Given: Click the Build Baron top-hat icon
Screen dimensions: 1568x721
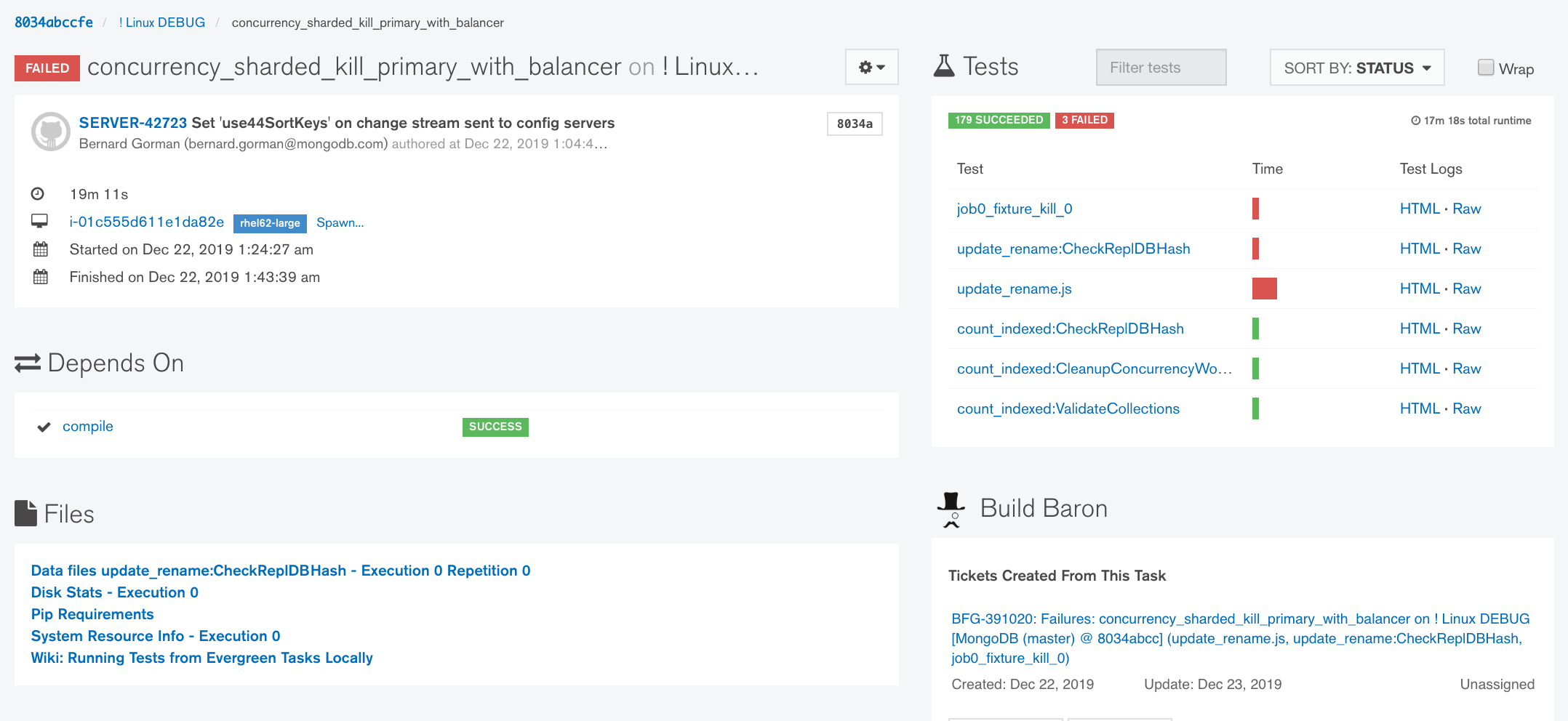Looking at the screenshot, I should 951,509.
